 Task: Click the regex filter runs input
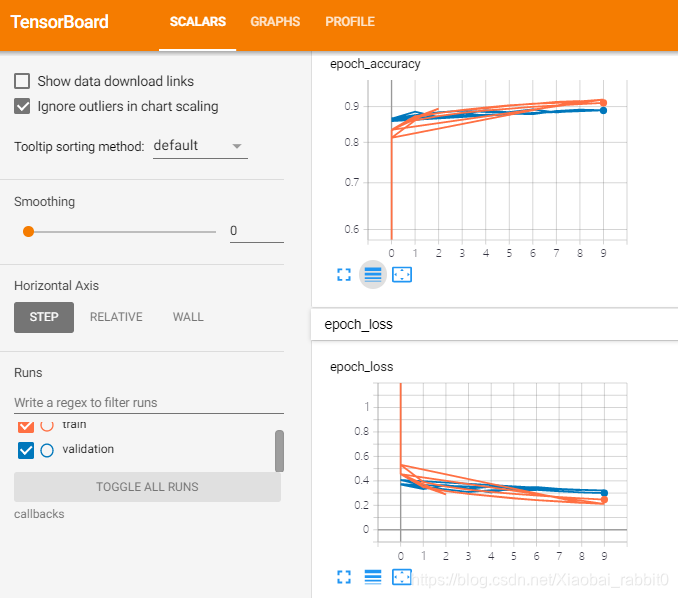pos(149,403)
